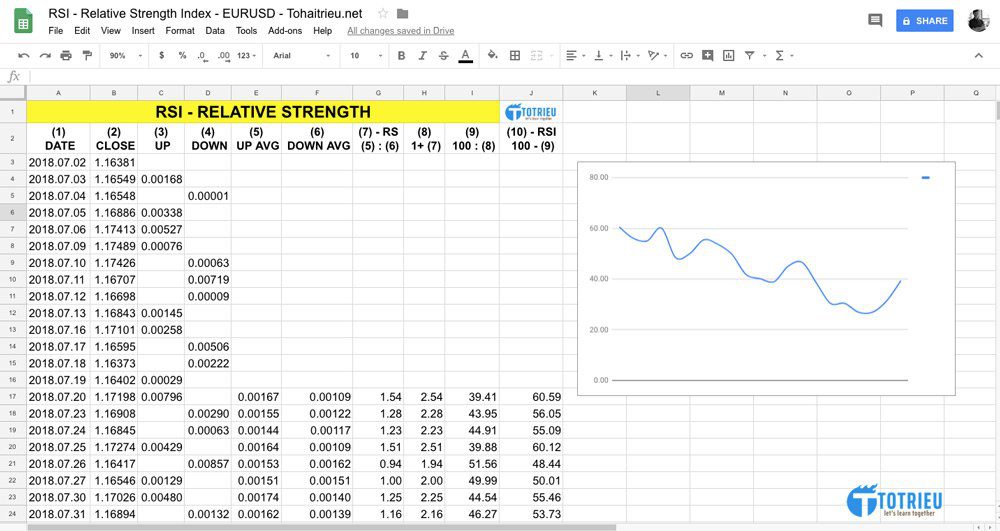1000x531 pixels.
Task: Star the document
Action: (x=383, y=13)
